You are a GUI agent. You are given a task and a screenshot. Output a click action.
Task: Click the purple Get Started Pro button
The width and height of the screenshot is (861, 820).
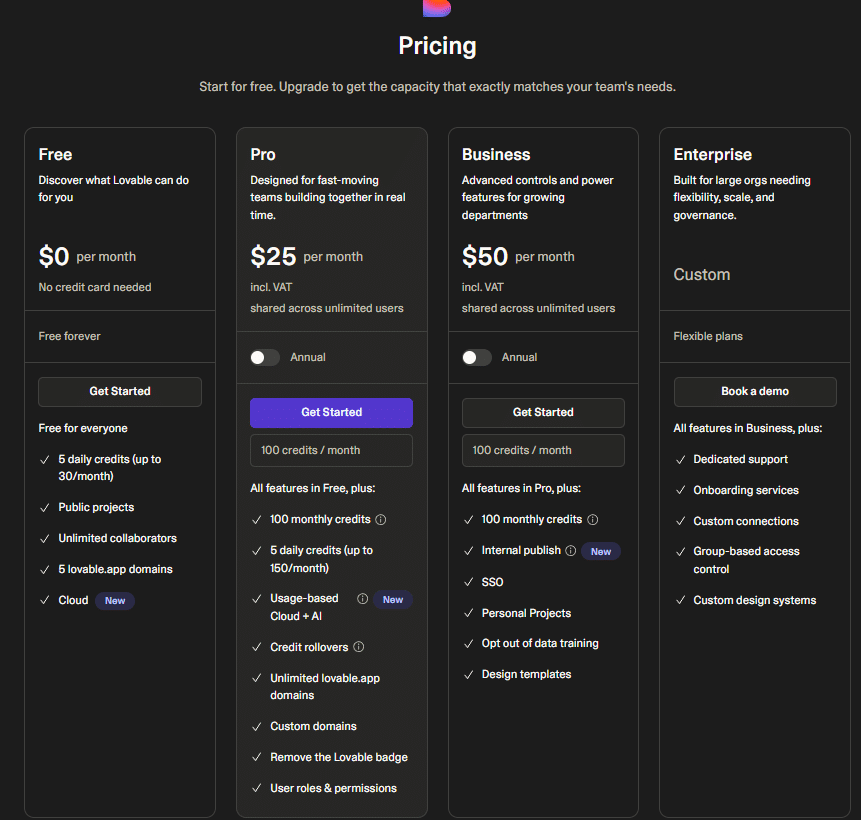point(331,412)
